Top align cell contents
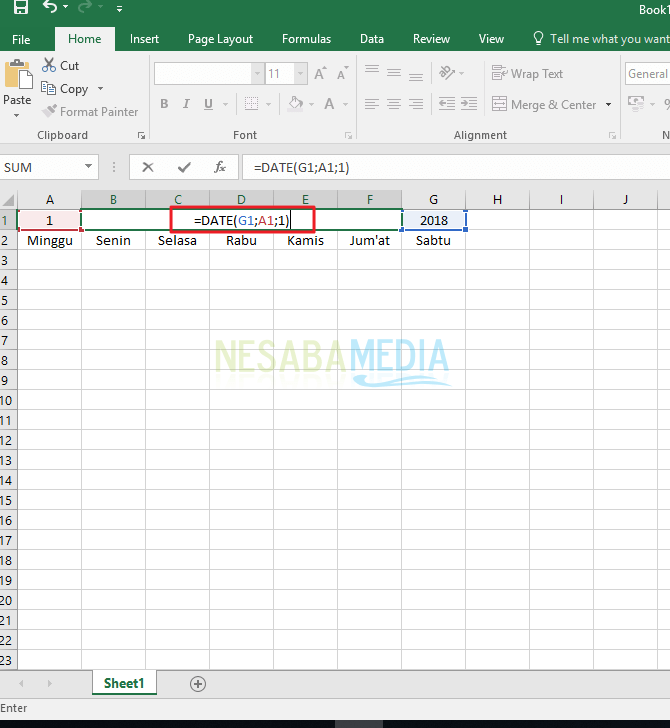Screen dimensions: 670x728 click(x=372, y=71)
